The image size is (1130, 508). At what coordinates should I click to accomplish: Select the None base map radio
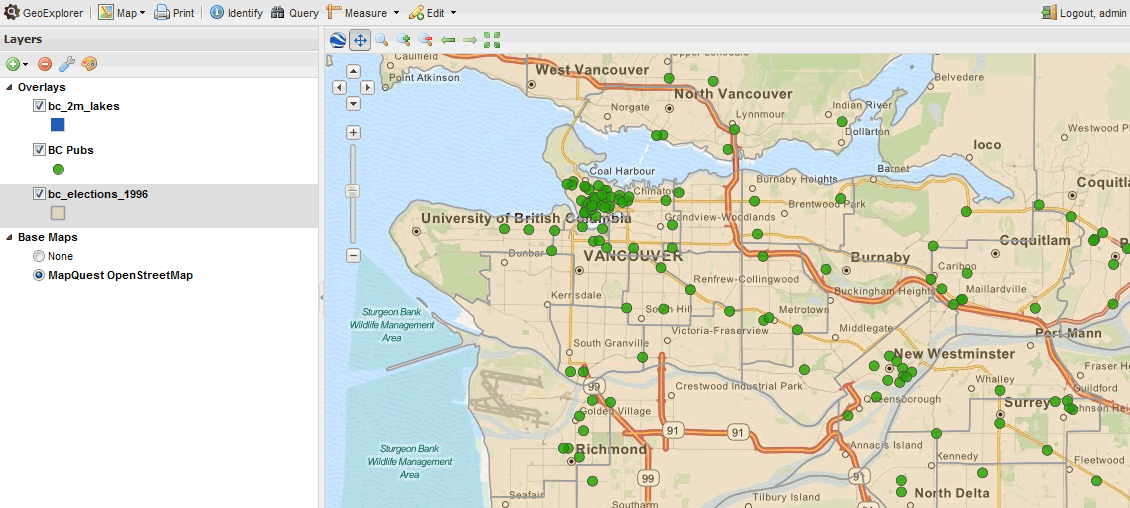tap(39, 256)
